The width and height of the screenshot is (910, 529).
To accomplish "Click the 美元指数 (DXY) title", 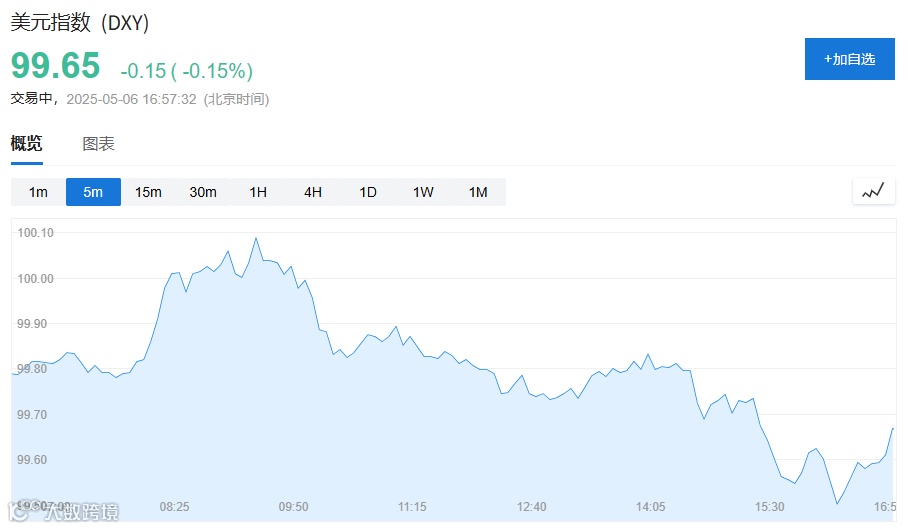I will [80, 23].
